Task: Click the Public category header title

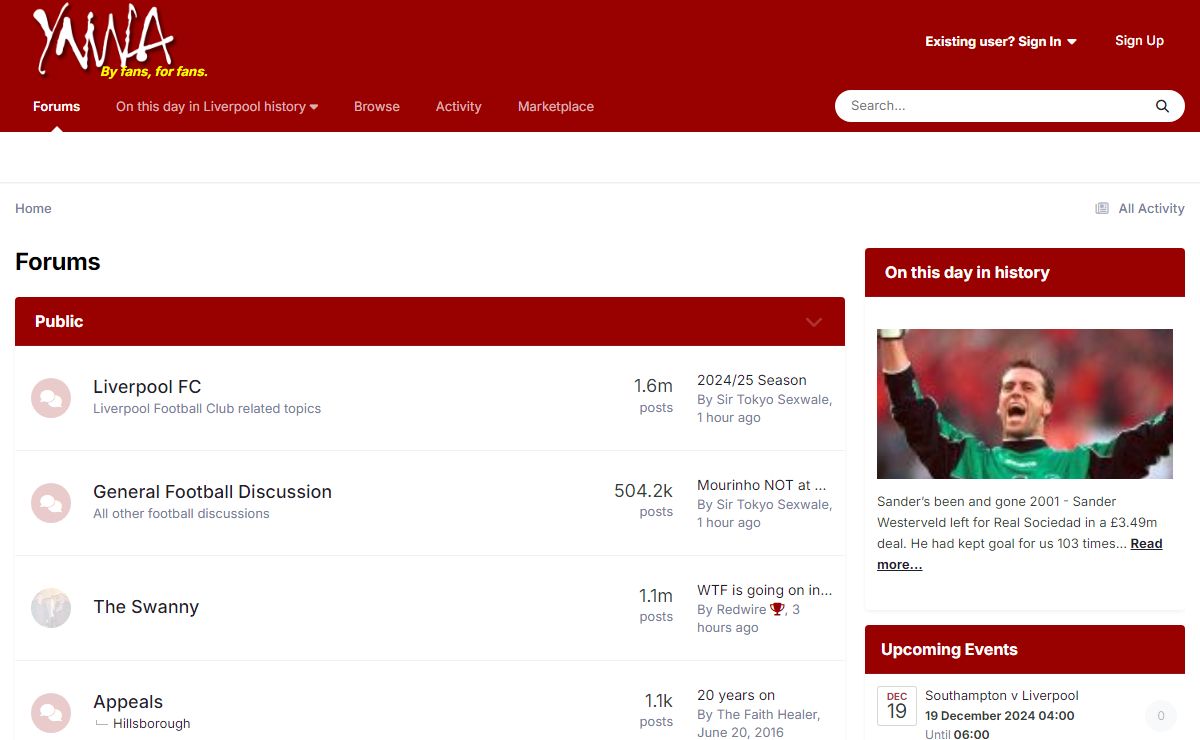Action: [59, 321]
